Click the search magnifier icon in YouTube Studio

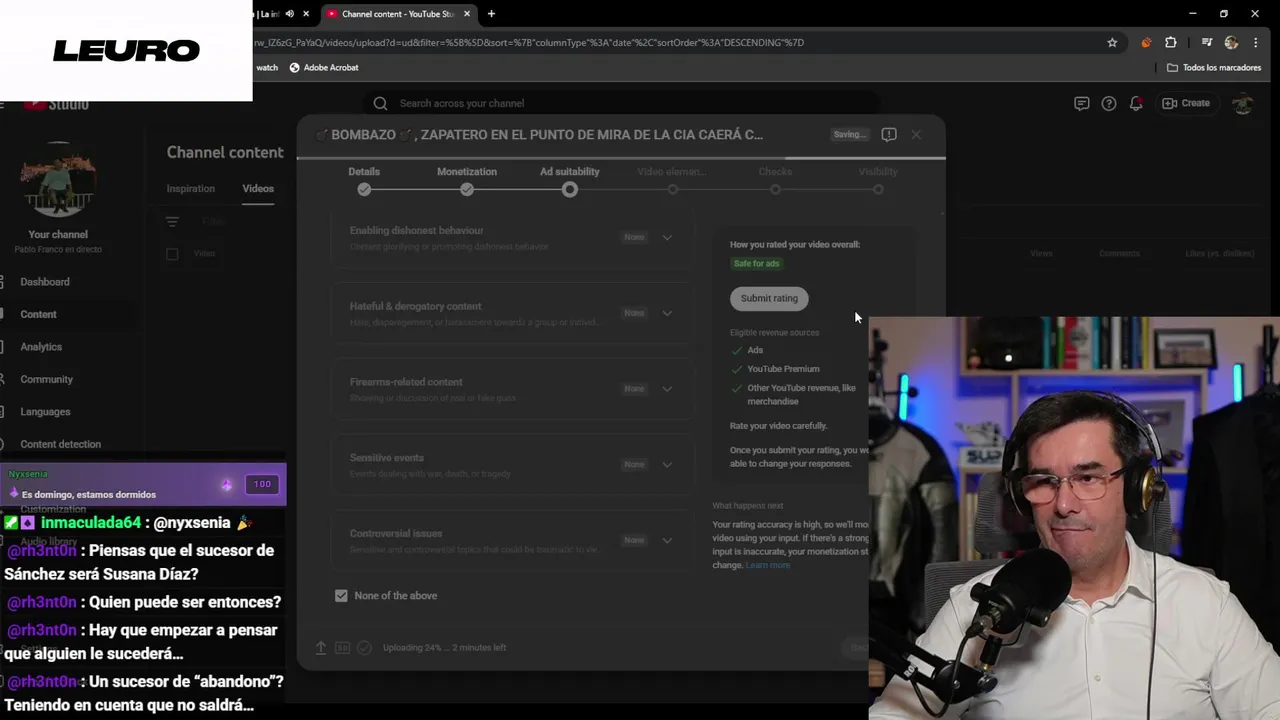(380, 103)
